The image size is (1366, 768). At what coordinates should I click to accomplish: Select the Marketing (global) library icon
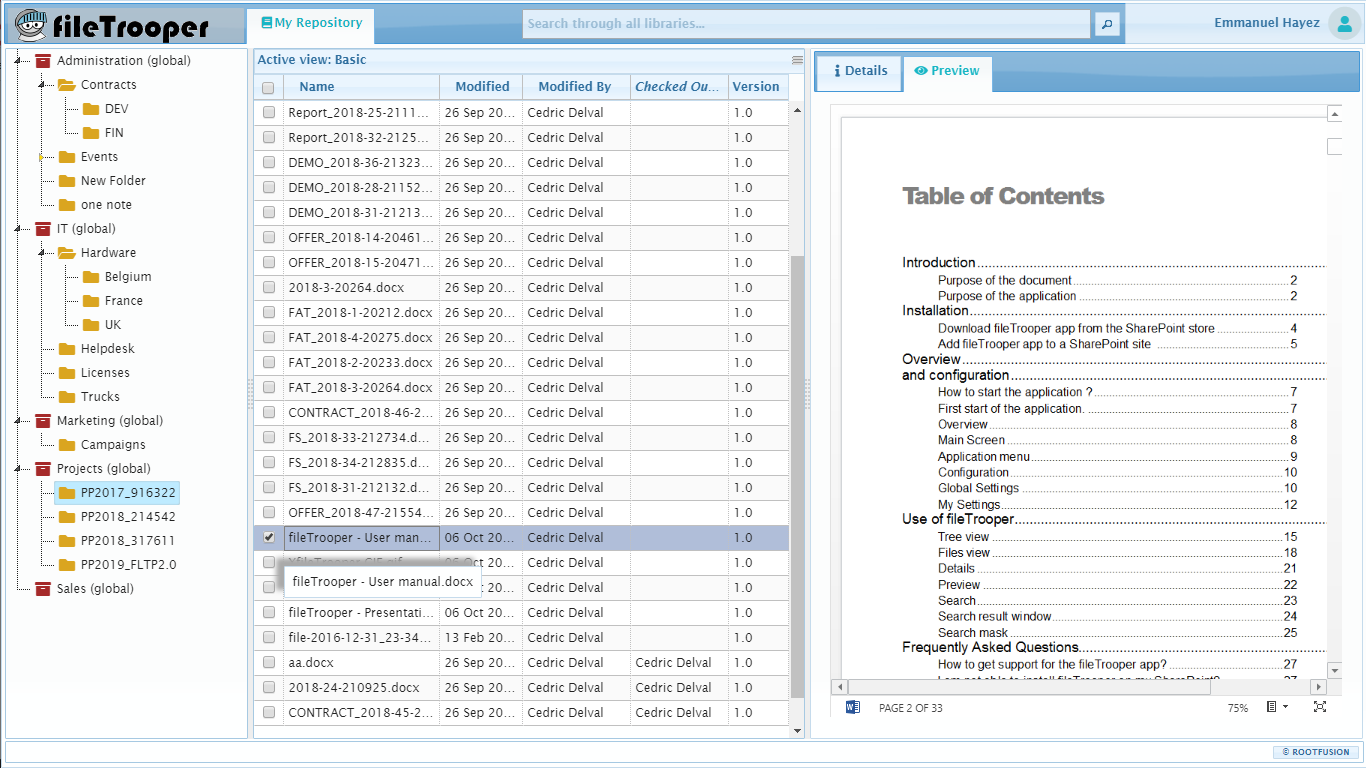pos(43,421)
